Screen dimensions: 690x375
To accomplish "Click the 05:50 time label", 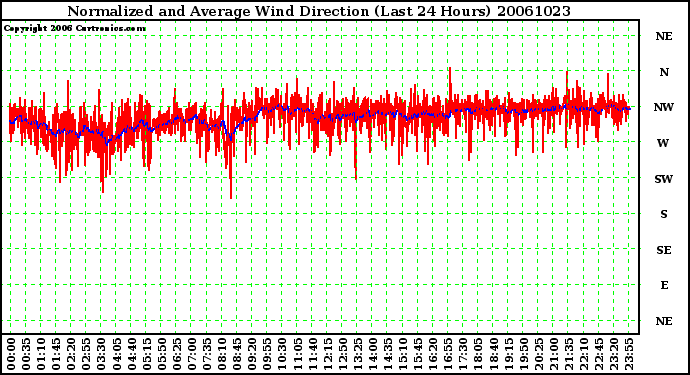I will [x=161, y=354].
